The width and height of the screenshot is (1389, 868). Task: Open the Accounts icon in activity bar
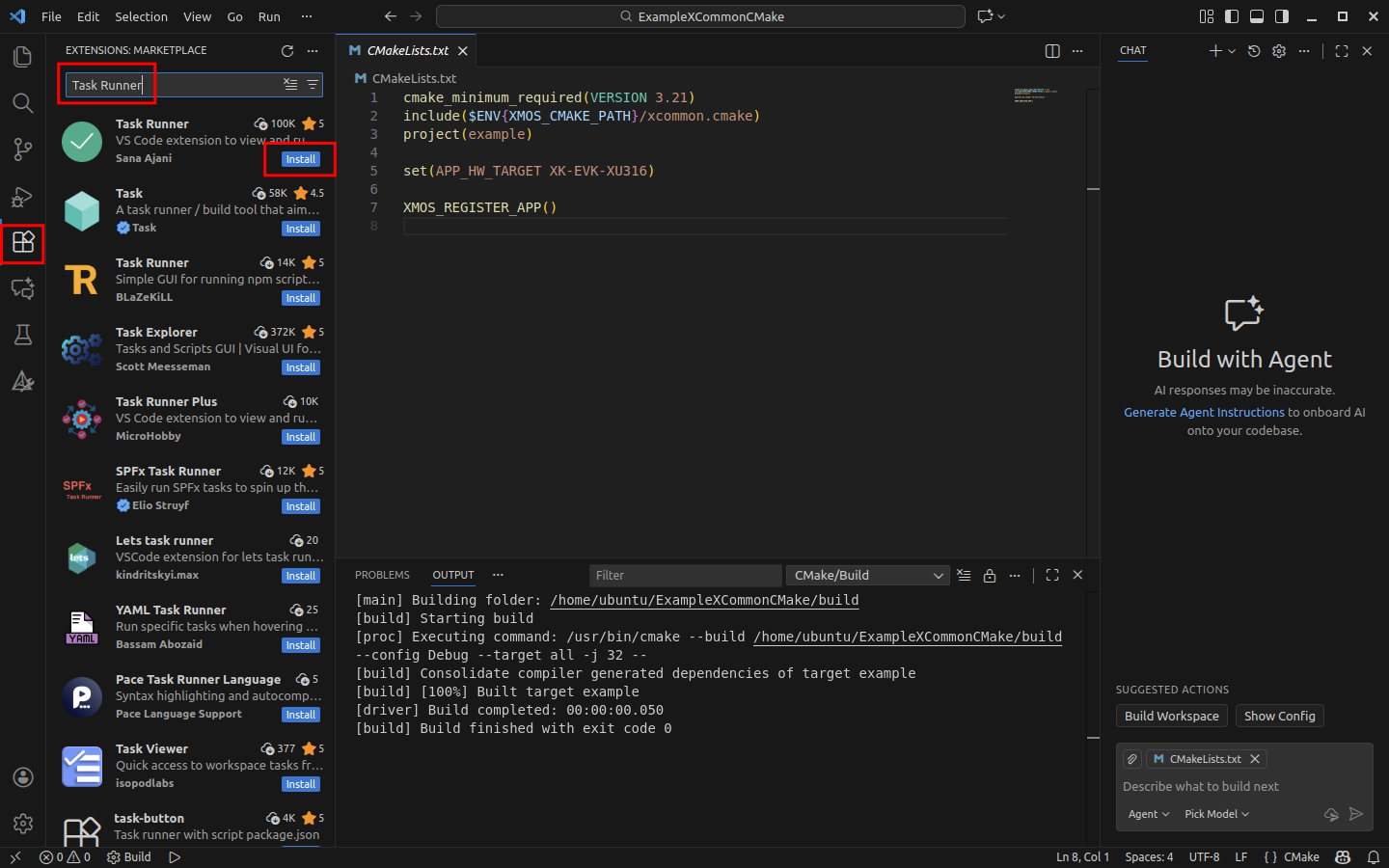(x=23, y=777)
